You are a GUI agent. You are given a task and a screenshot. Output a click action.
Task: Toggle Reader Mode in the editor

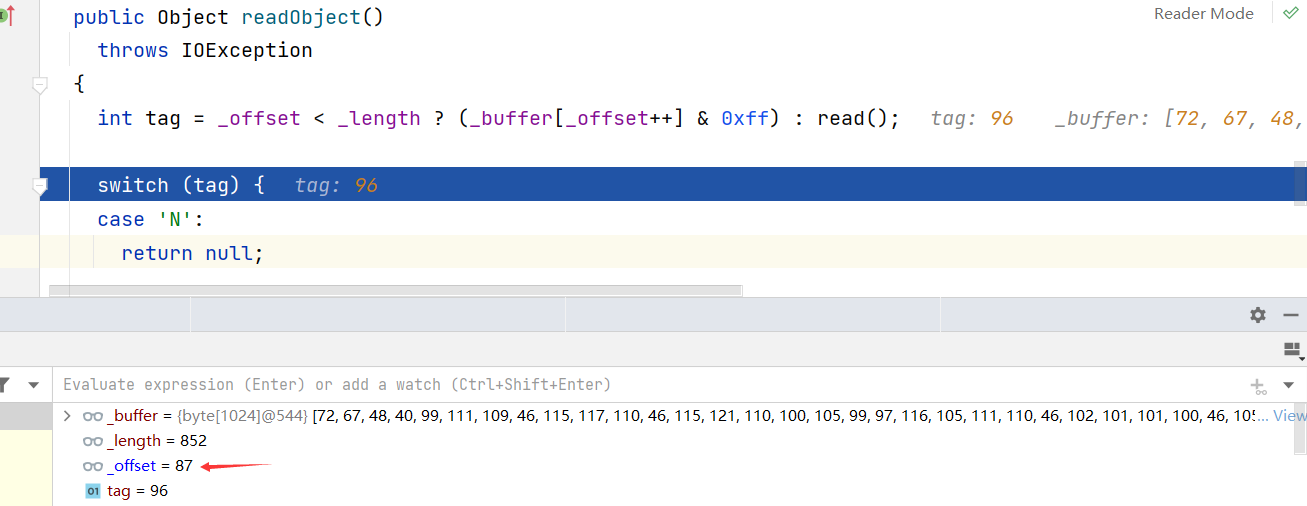point(1204,14)
